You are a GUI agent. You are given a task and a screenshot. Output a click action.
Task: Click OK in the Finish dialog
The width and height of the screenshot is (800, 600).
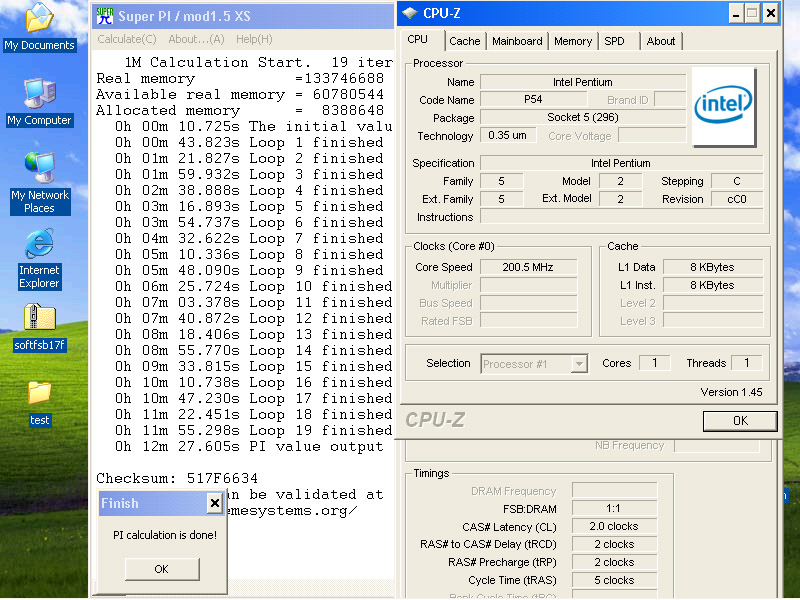[162, 569]
